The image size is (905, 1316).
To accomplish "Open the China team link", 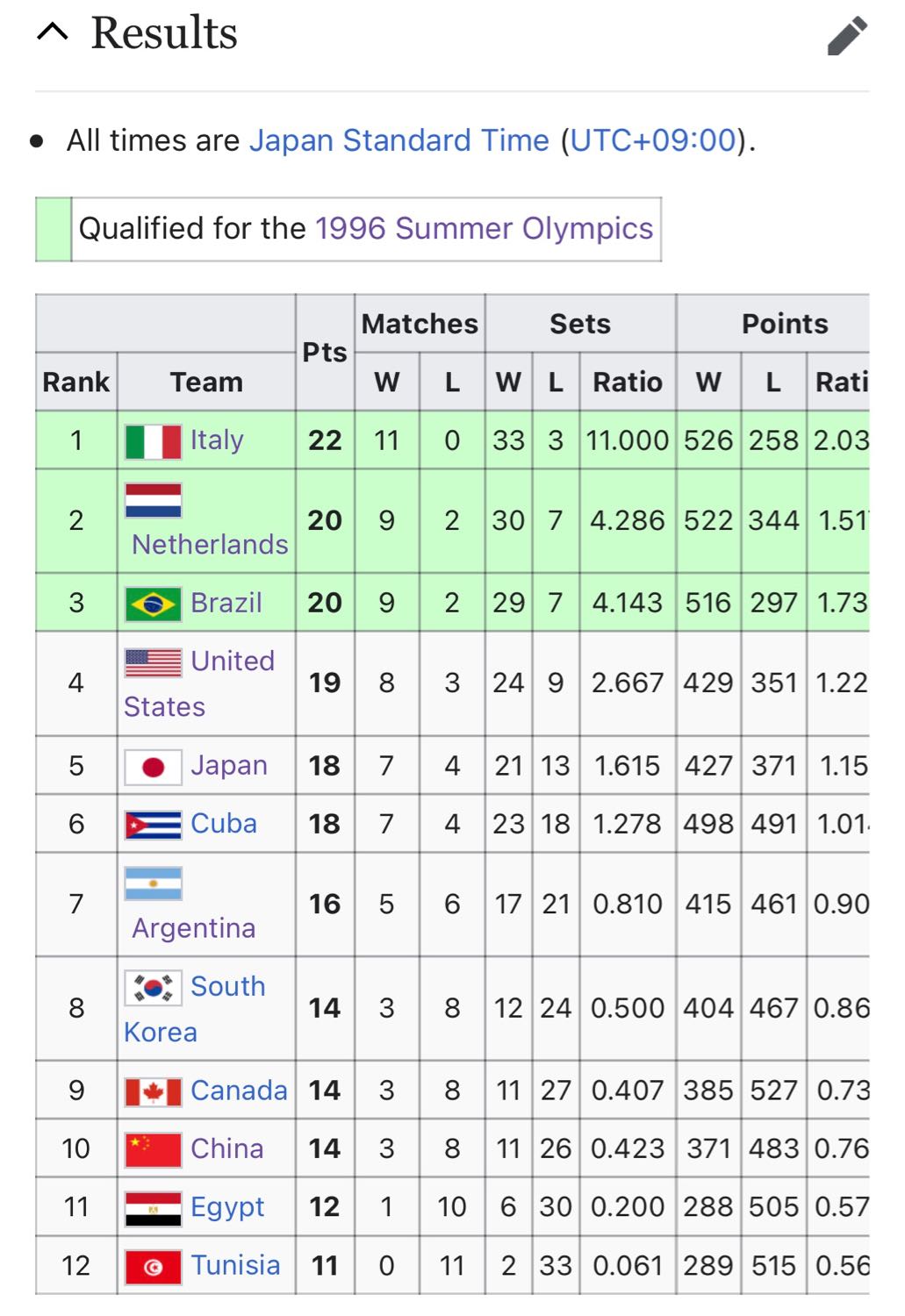I will pyautogui.click(x=227, y=1148).
